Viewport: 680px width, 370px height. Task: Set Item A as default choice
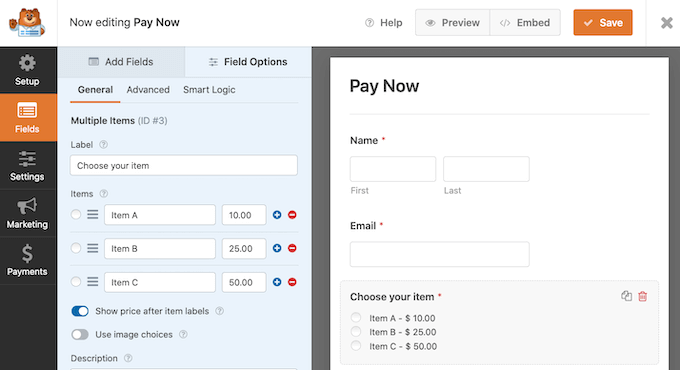76,214
